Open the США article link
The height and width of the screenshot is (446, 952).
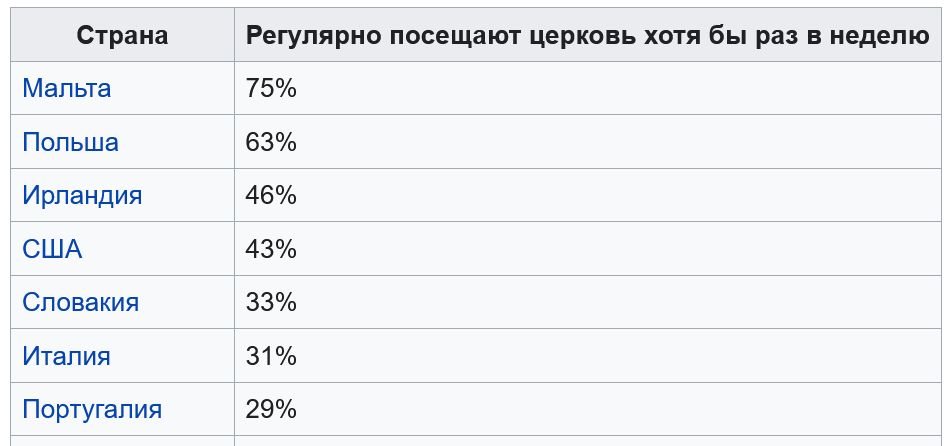tap(52, 249)
